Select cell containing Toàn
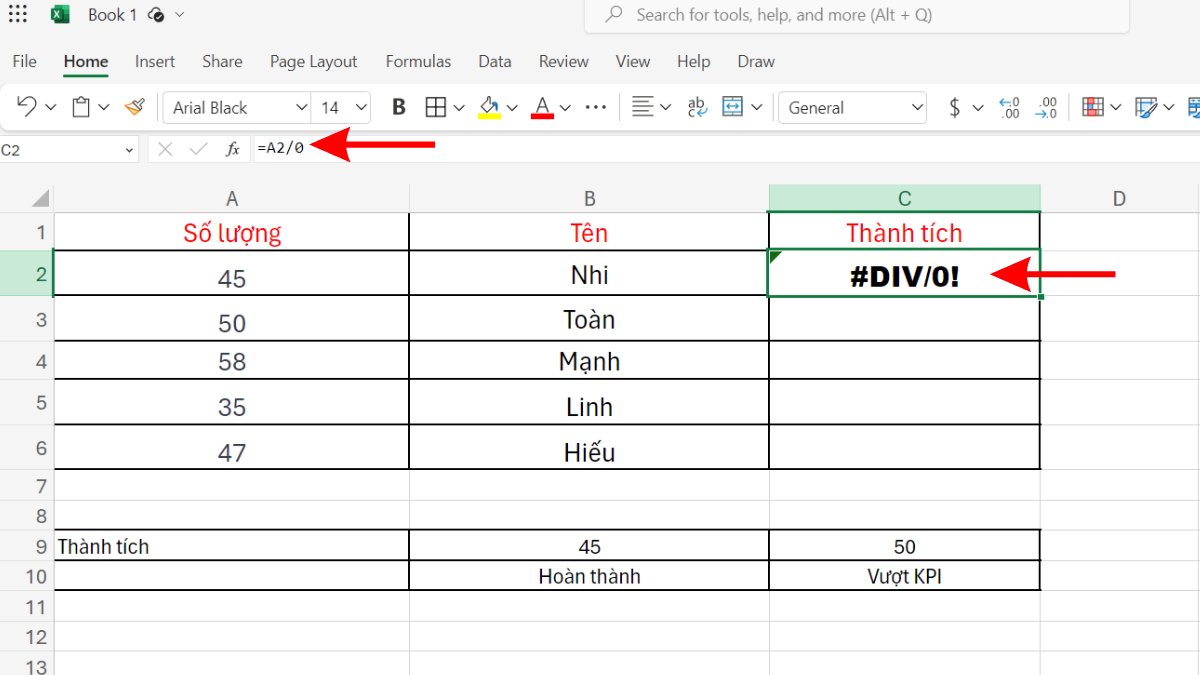1200x675 pixels. tap(590, 319)
